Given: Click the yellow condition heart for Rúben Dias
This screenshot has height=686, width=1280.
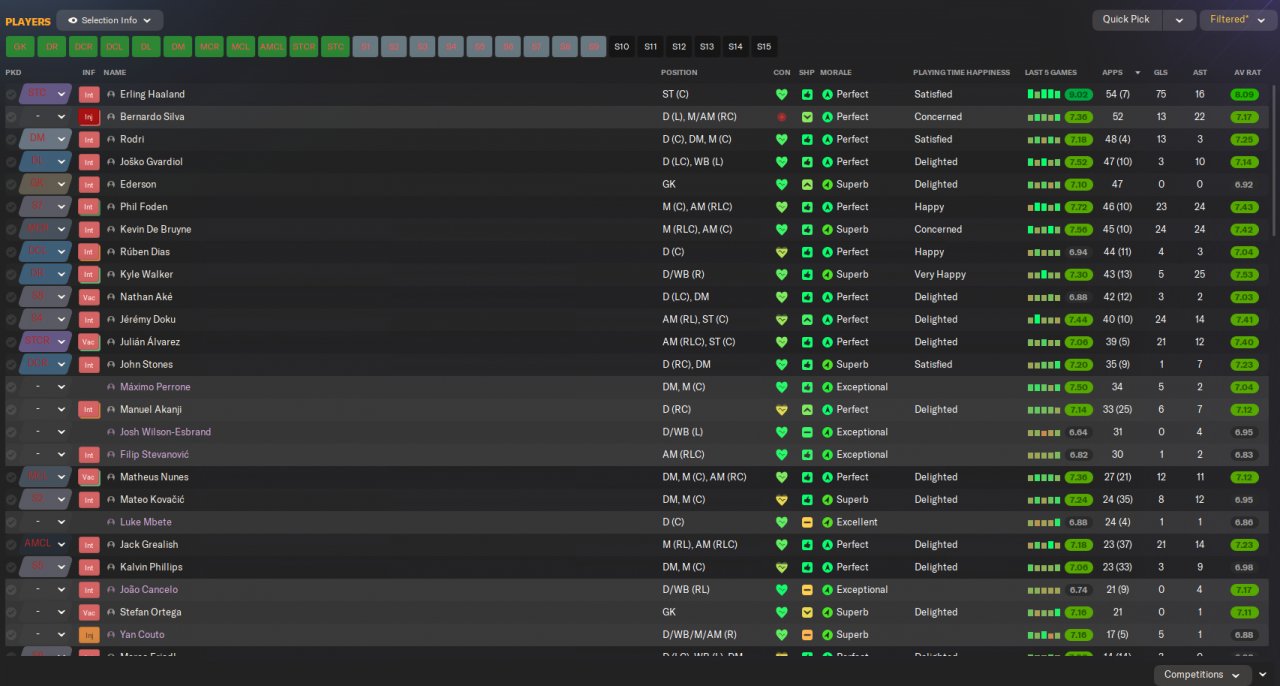Looking at the screenshot, I should (782, 252).
